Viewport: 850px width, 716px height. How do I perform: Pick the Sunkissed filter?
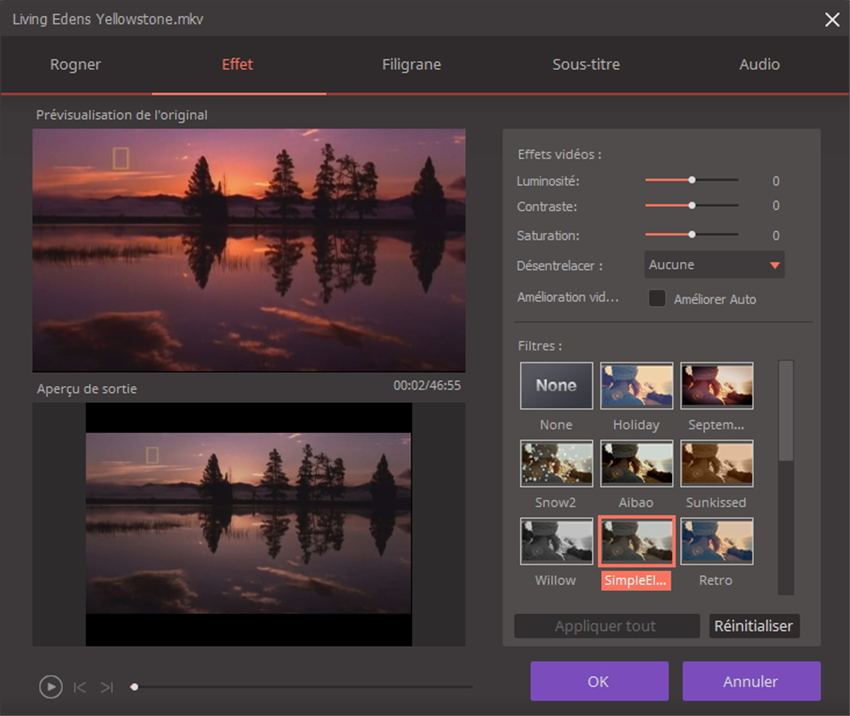click(716, 464)
